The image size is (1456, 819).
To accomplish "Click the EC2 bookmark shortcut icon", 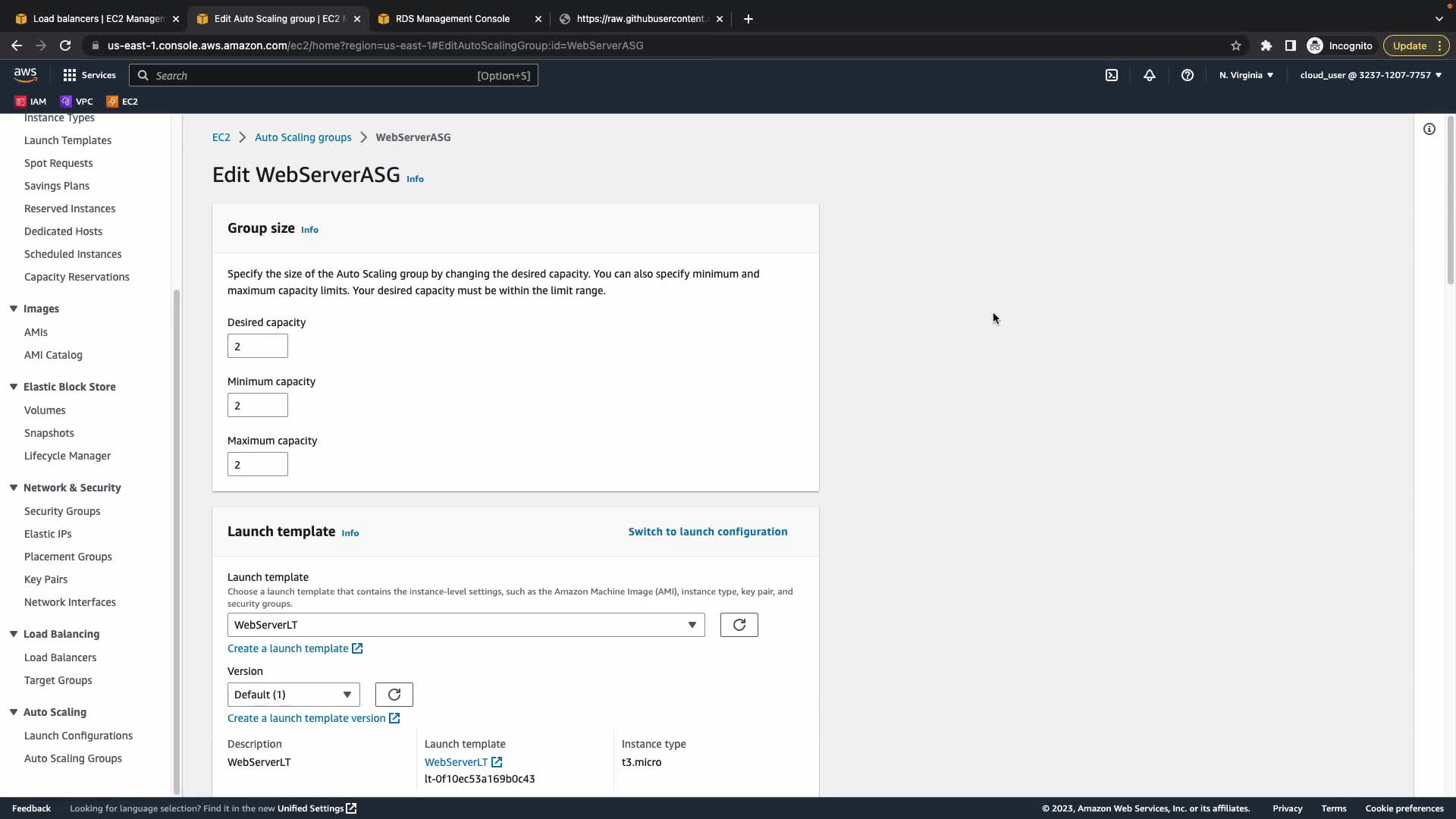I will 112,102.
